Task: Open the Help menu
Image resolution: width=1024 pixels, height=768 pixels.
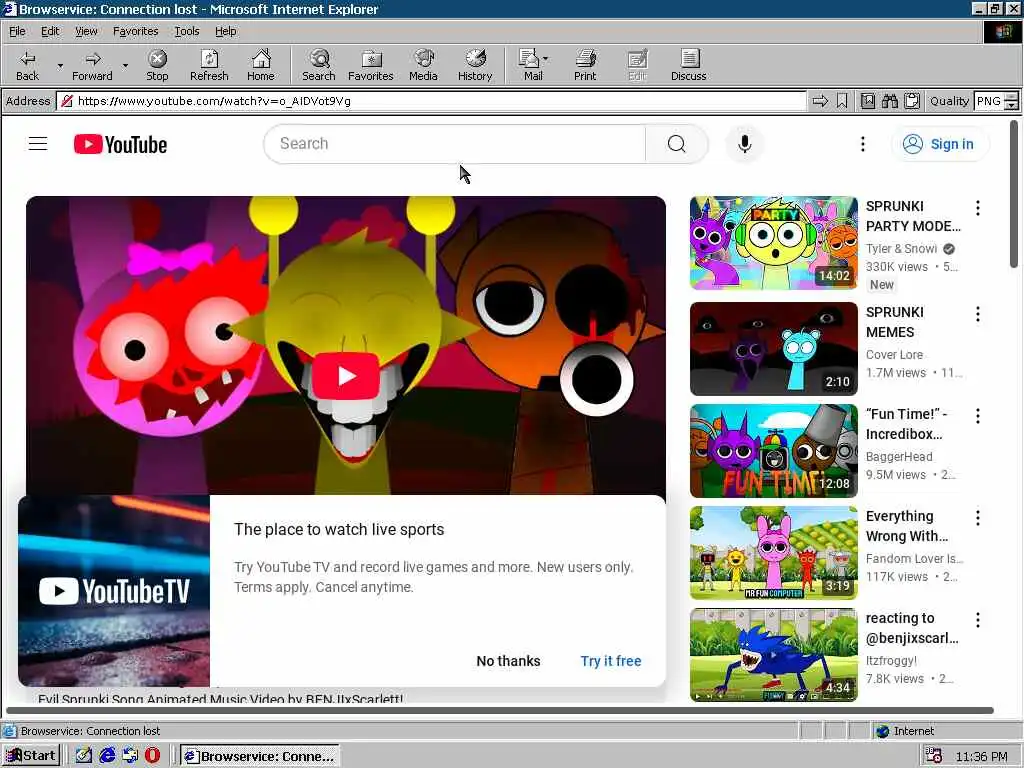Action: [x=225, y=31]
